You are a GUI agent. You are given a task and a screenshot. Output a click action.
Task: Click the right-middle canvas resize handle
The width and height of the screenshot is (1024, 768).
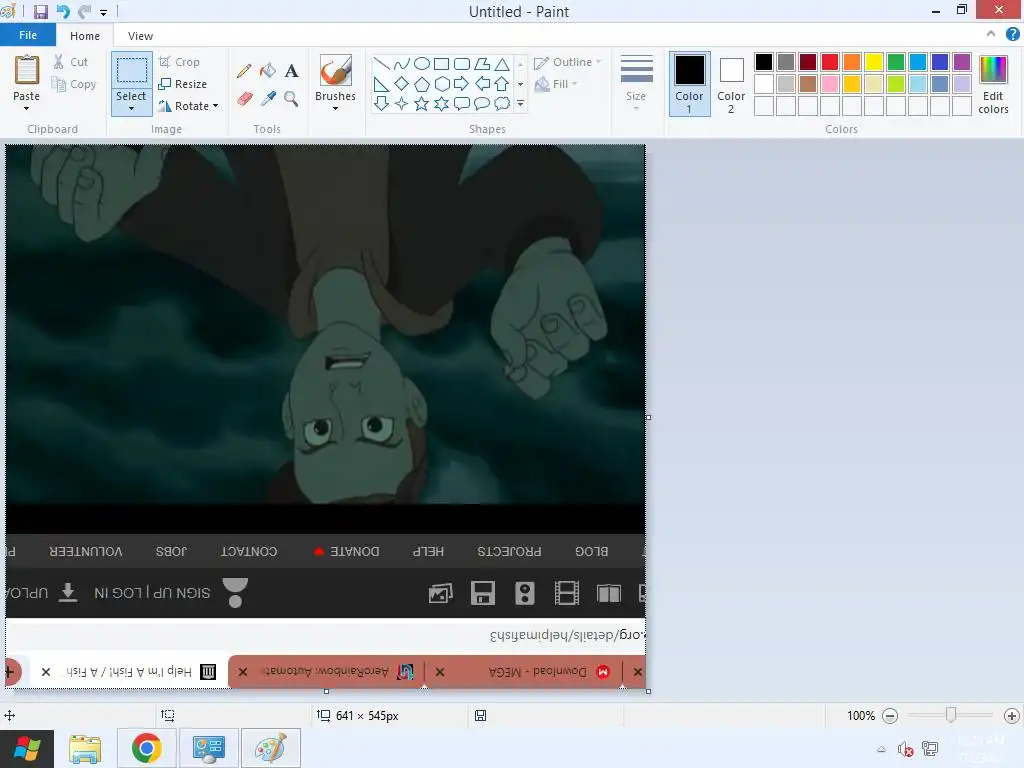click(648, 417)
